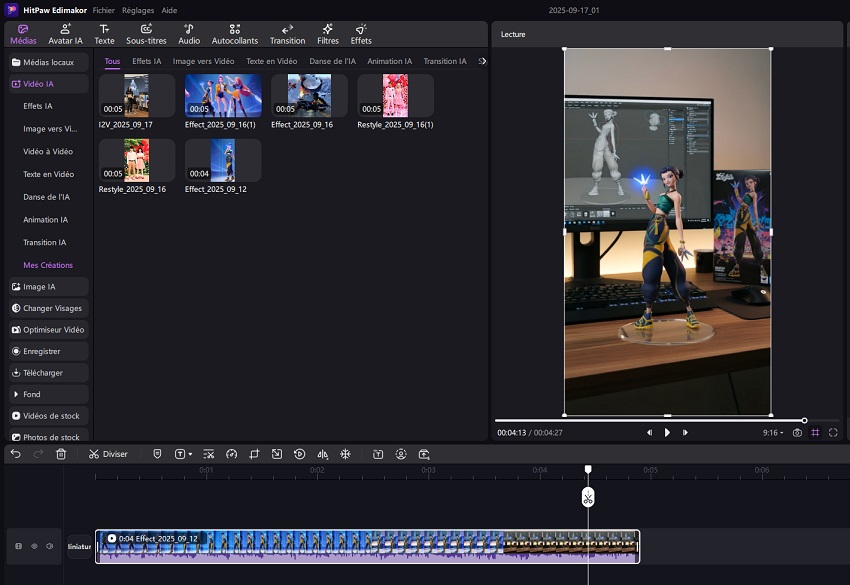Toggle track visibility eye icon
Viewport: 850px width, 585px height.
pos(34,546)
